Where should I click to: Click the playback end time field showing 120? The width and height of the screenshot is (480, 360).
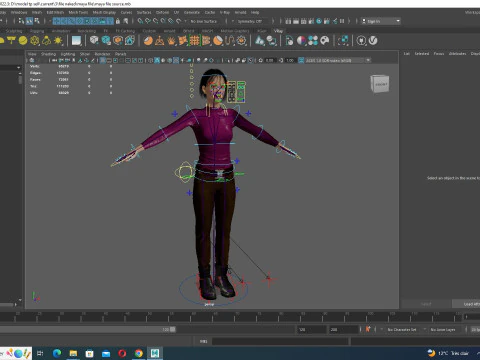click(x=312, y=329)
